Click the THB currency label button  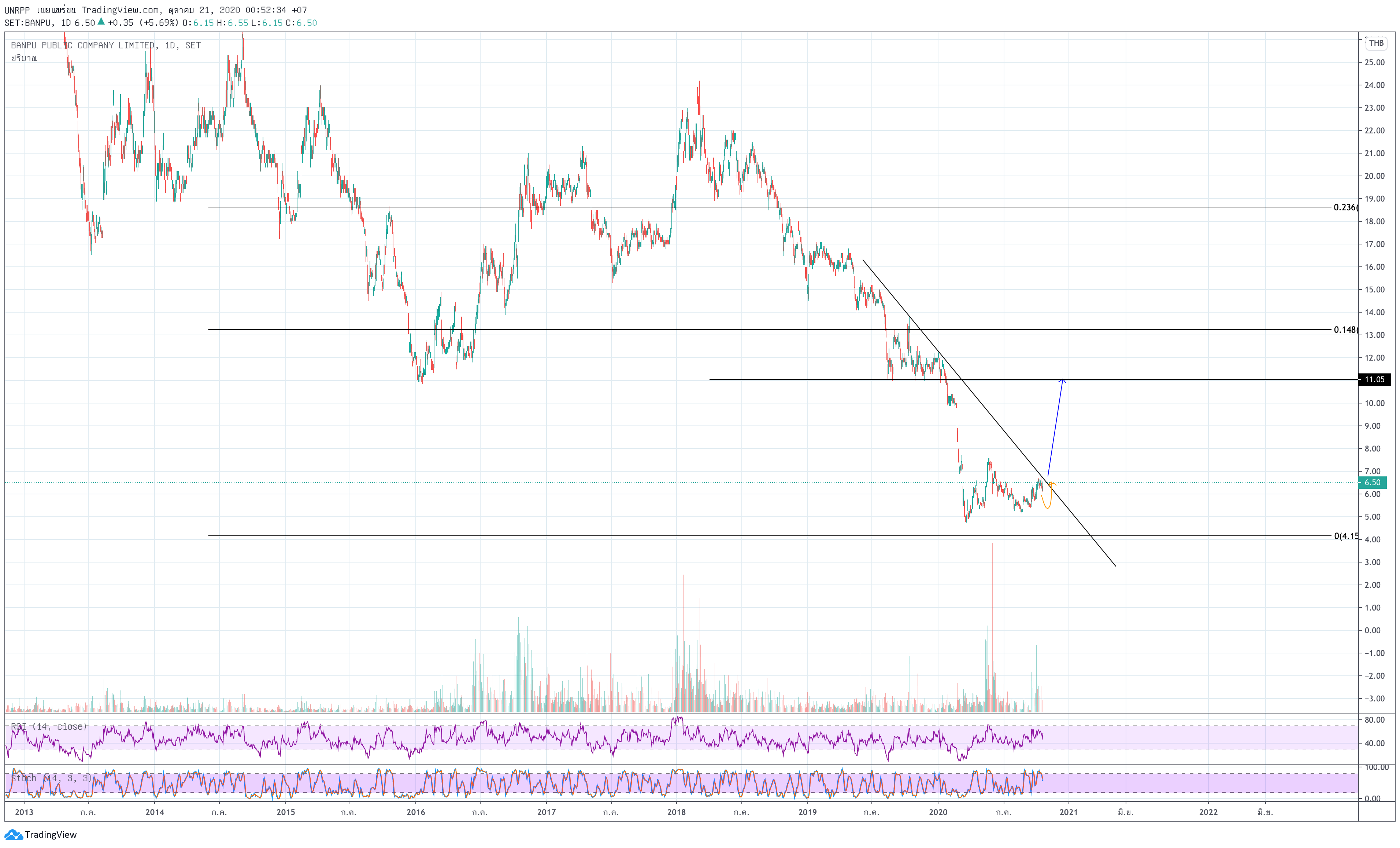pos(1375,43)
